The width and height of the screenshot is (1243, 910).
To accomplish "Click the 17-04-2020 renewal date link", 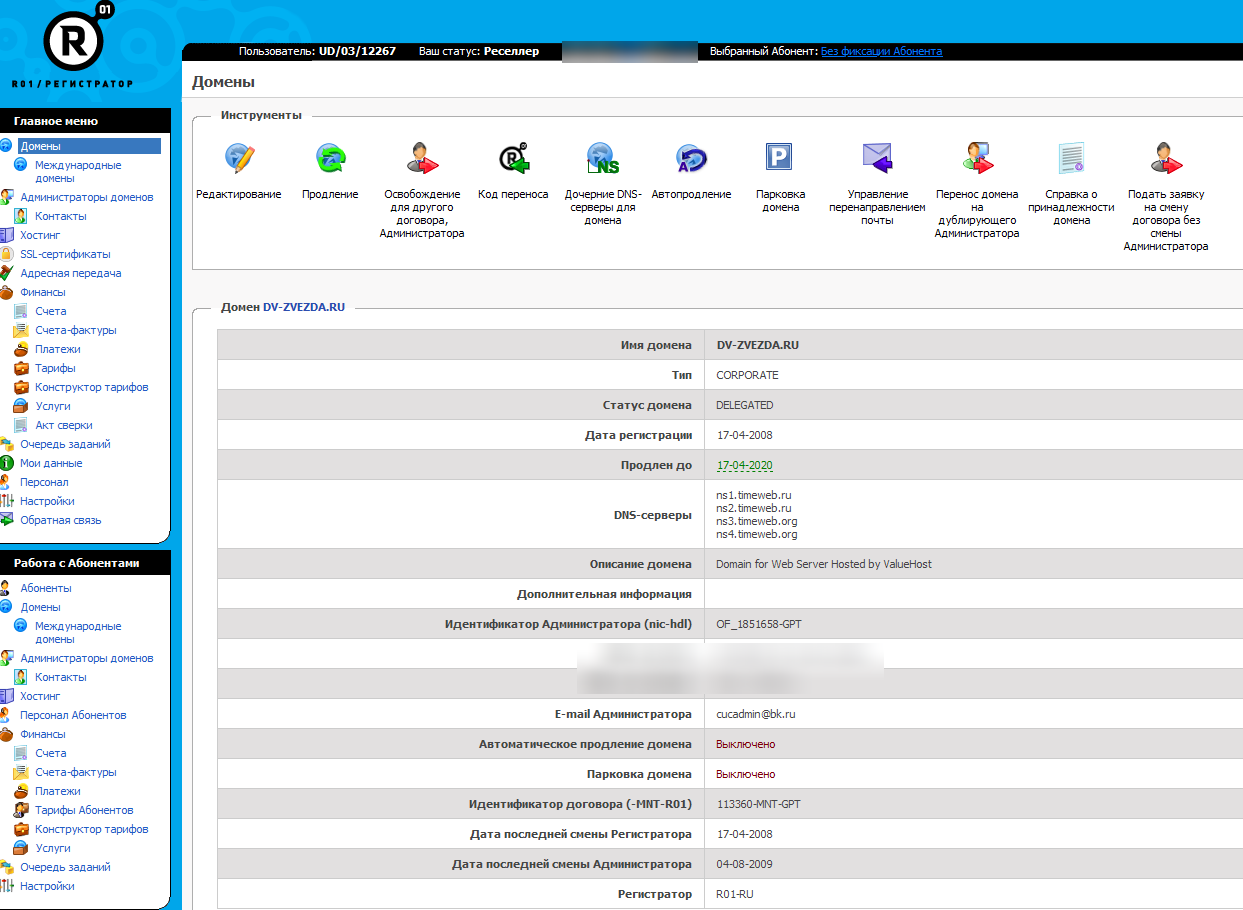I will pyautogui.click(x=744, y=465).
